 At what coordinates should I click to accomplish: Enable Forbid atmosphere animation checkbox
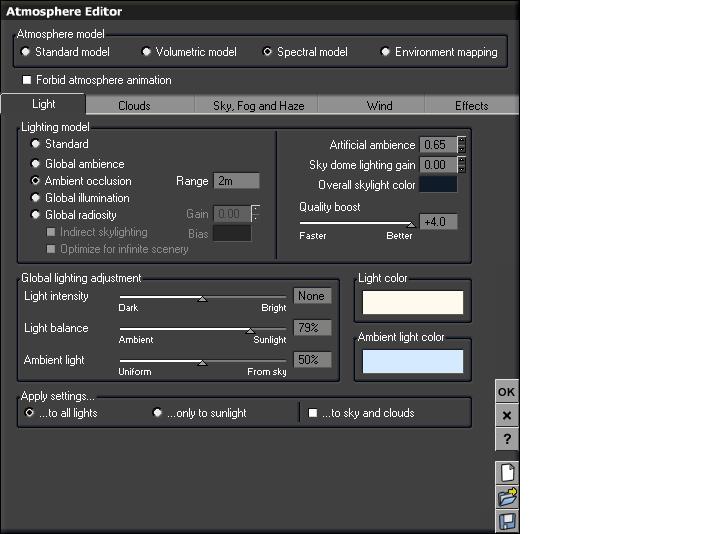27,80
